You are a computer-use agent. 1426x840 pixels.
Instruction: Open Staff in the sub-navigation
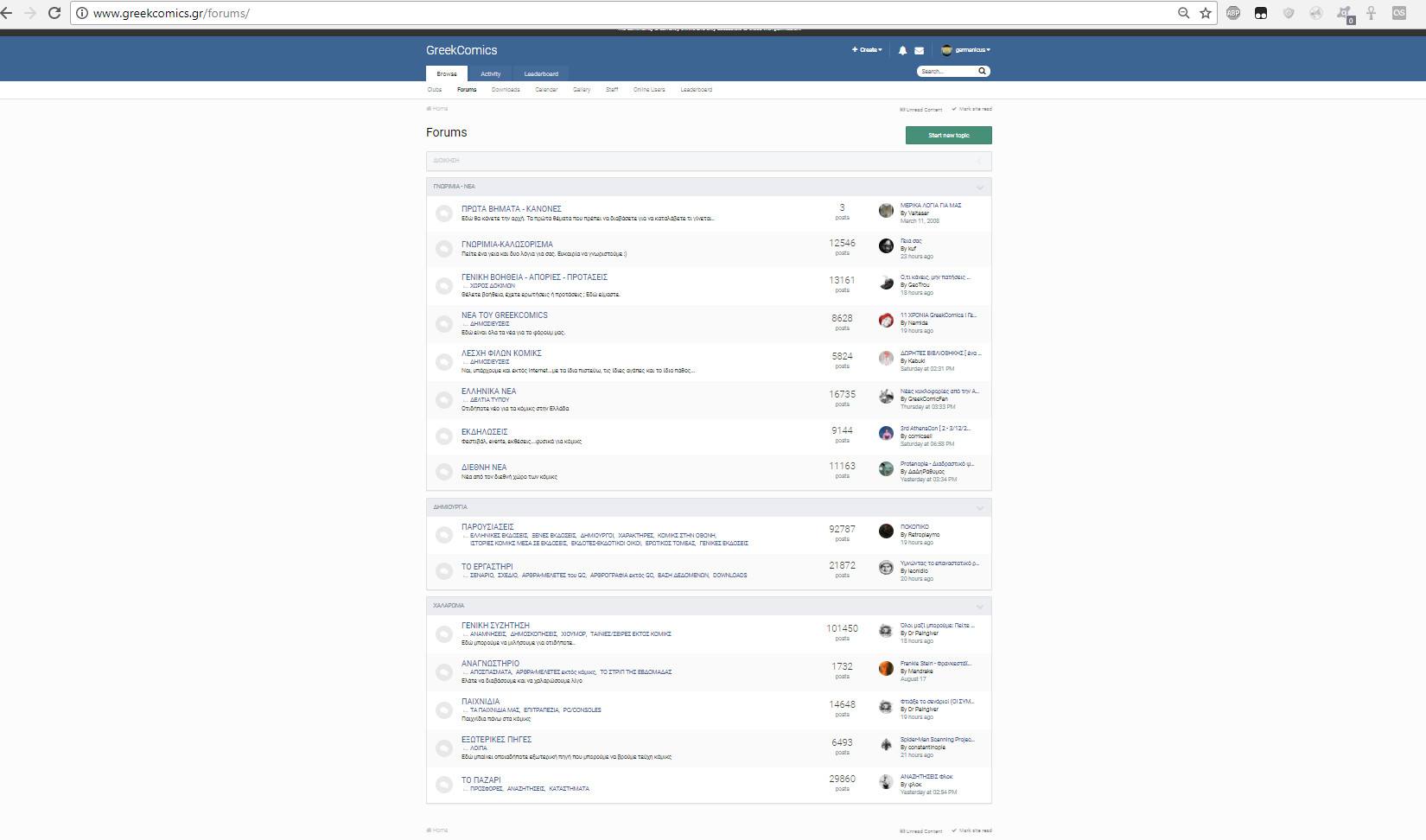click(612, 90)
